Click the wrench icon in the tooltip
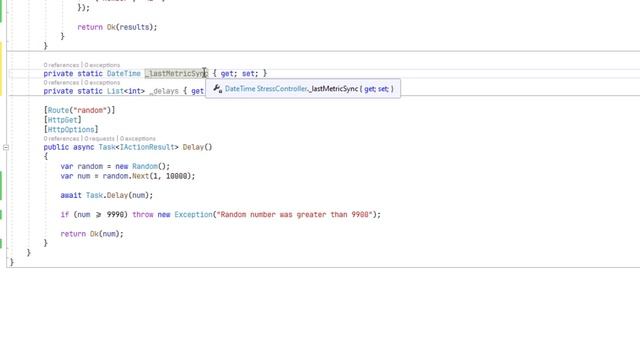This screenshot has height=360, width=640. (218, 88)
